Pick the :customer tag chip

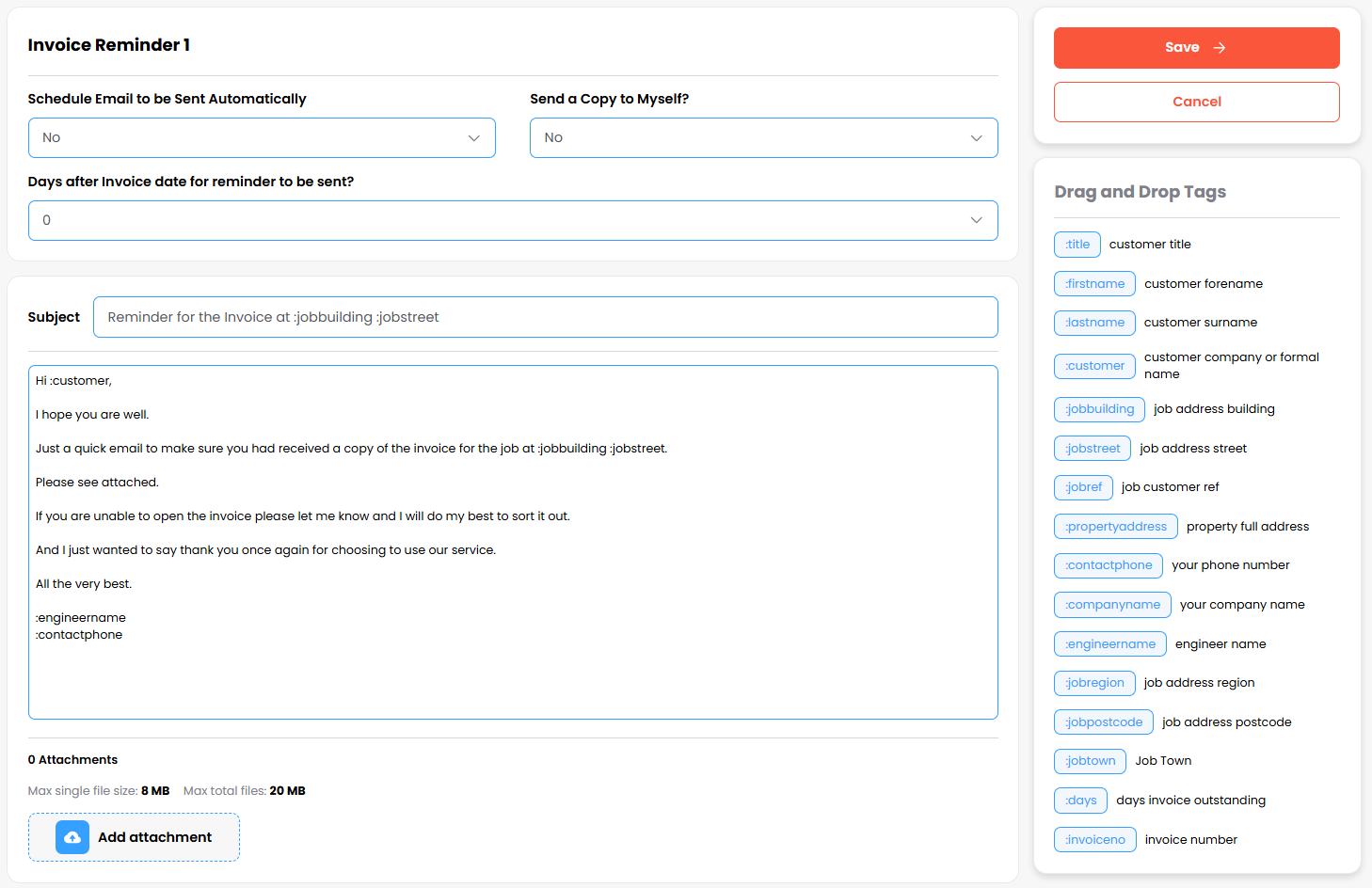point(1094,366)
